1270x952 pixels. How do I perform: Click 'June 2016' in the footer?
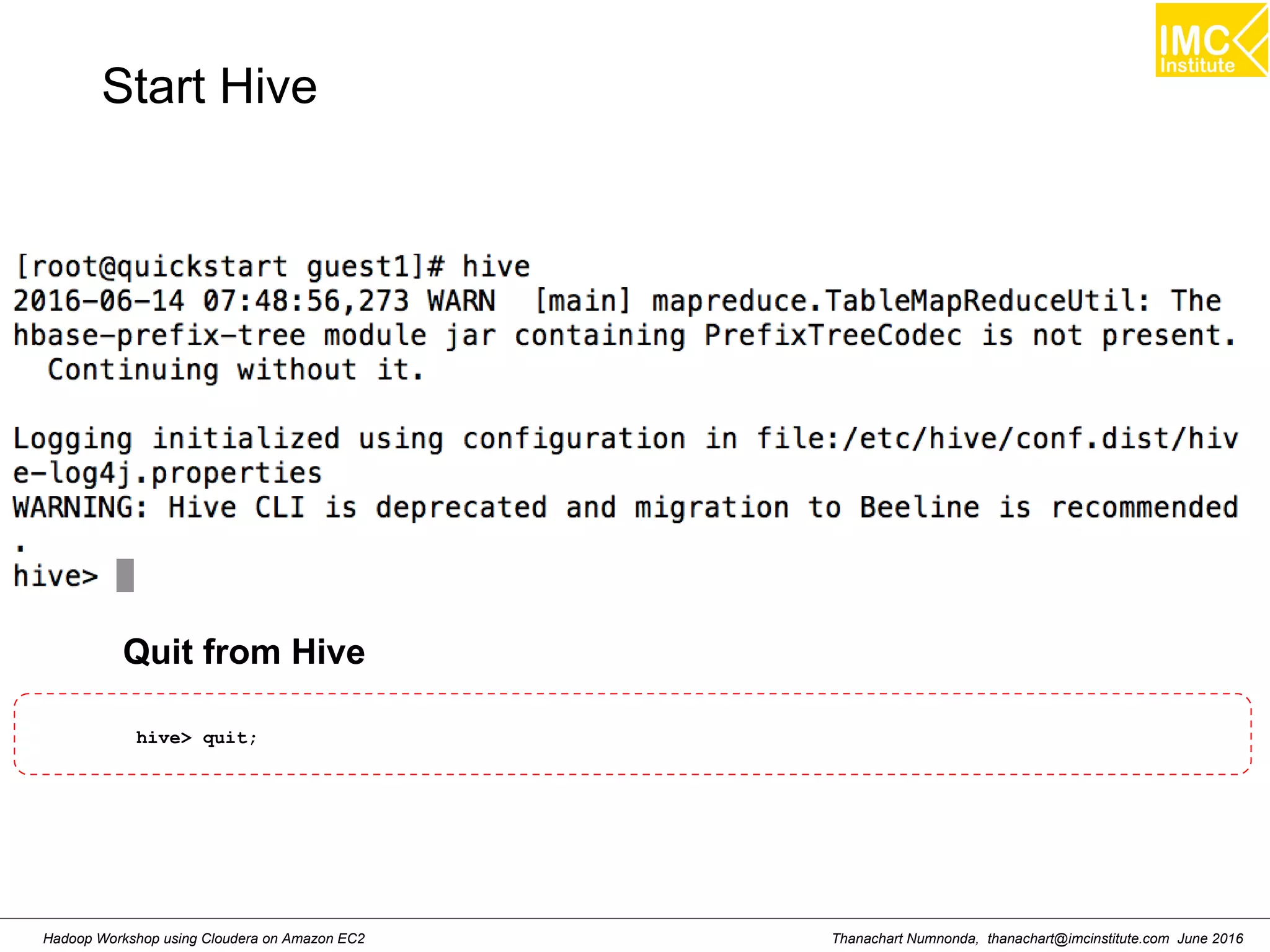click(1210, 938)
